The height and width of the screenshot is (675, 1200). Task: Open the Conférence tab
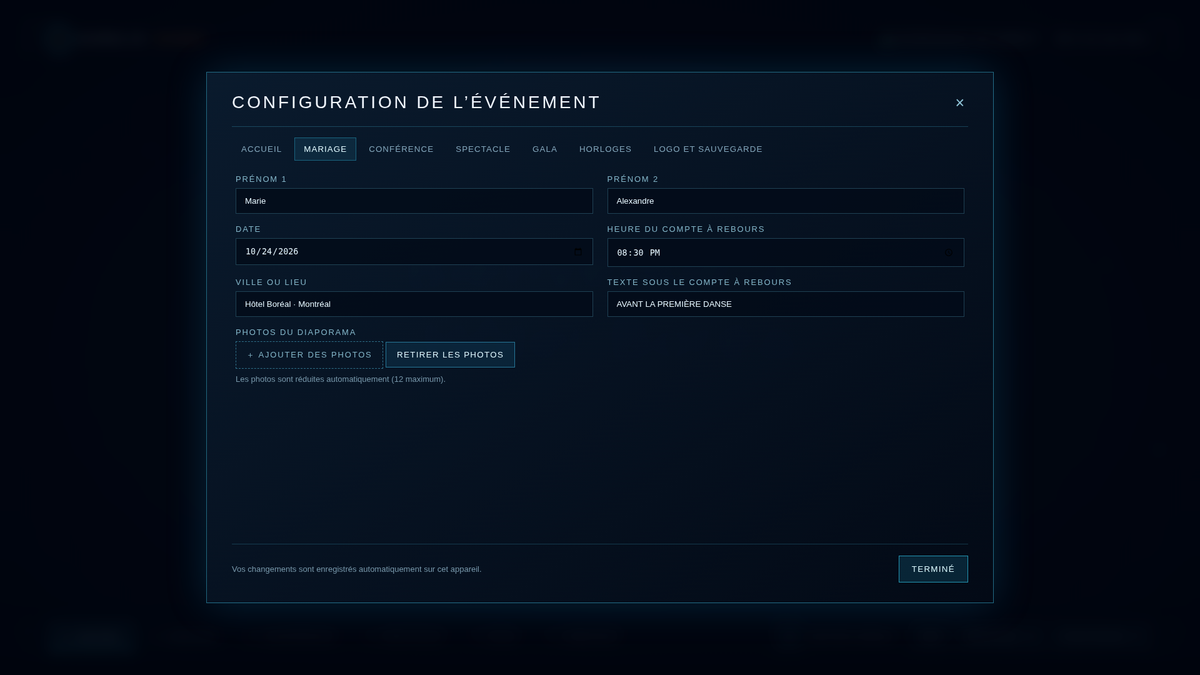point(401,149)
